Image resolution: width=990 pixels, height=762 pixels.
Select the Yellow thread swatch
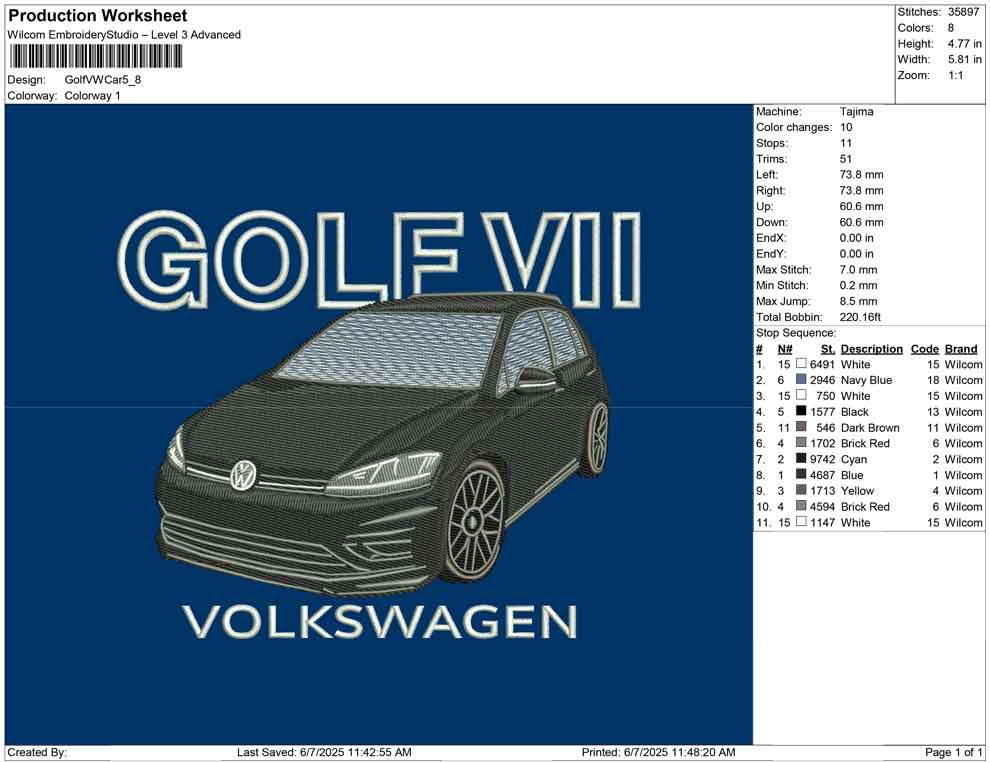(x=801, y=490)
